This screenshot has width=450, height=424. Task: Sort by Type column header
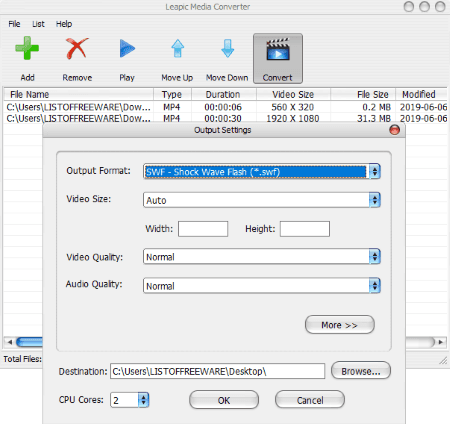(x=172, y=94)
